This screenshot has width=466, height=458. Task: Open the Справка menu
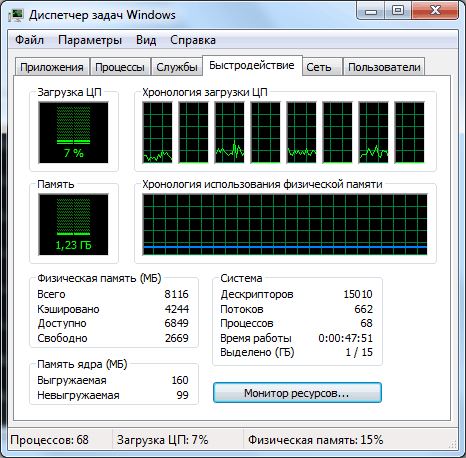click(x=193, y=40)
